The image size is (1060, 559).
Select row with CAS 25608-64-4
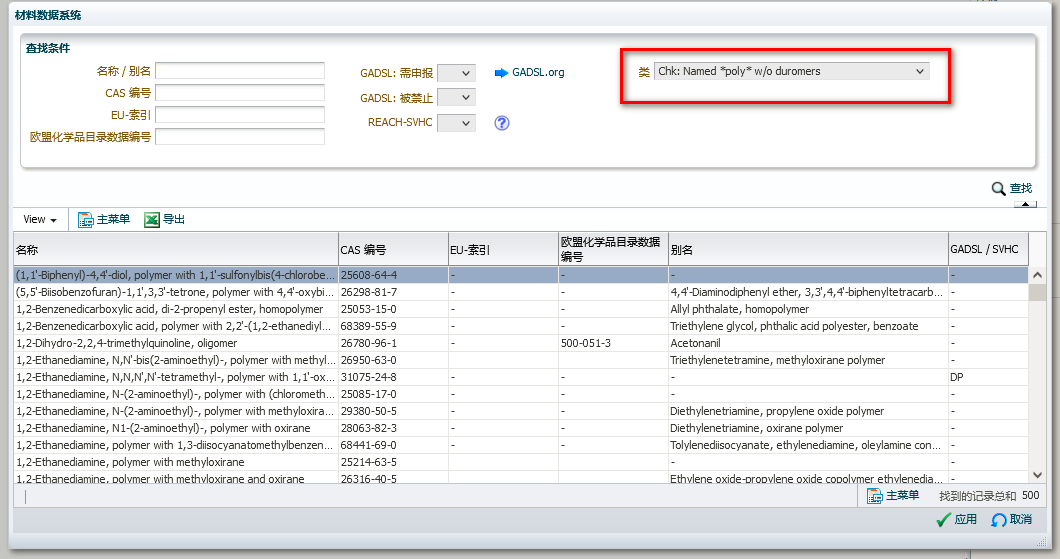click(521, 275)
